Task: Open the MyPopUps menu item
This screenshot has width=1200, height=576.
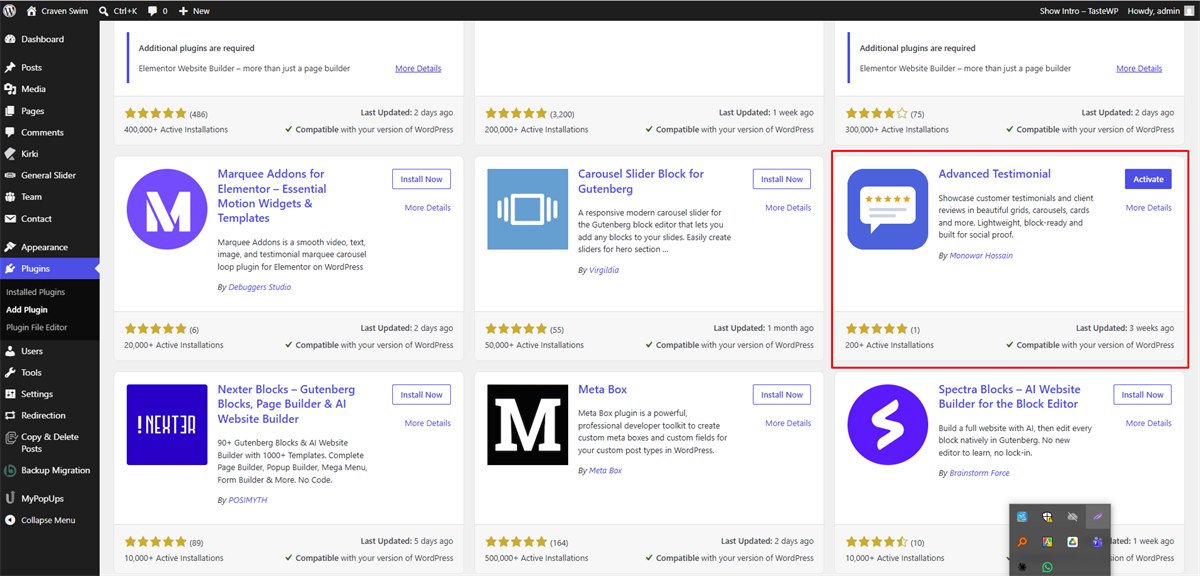Action: (50, 498)
